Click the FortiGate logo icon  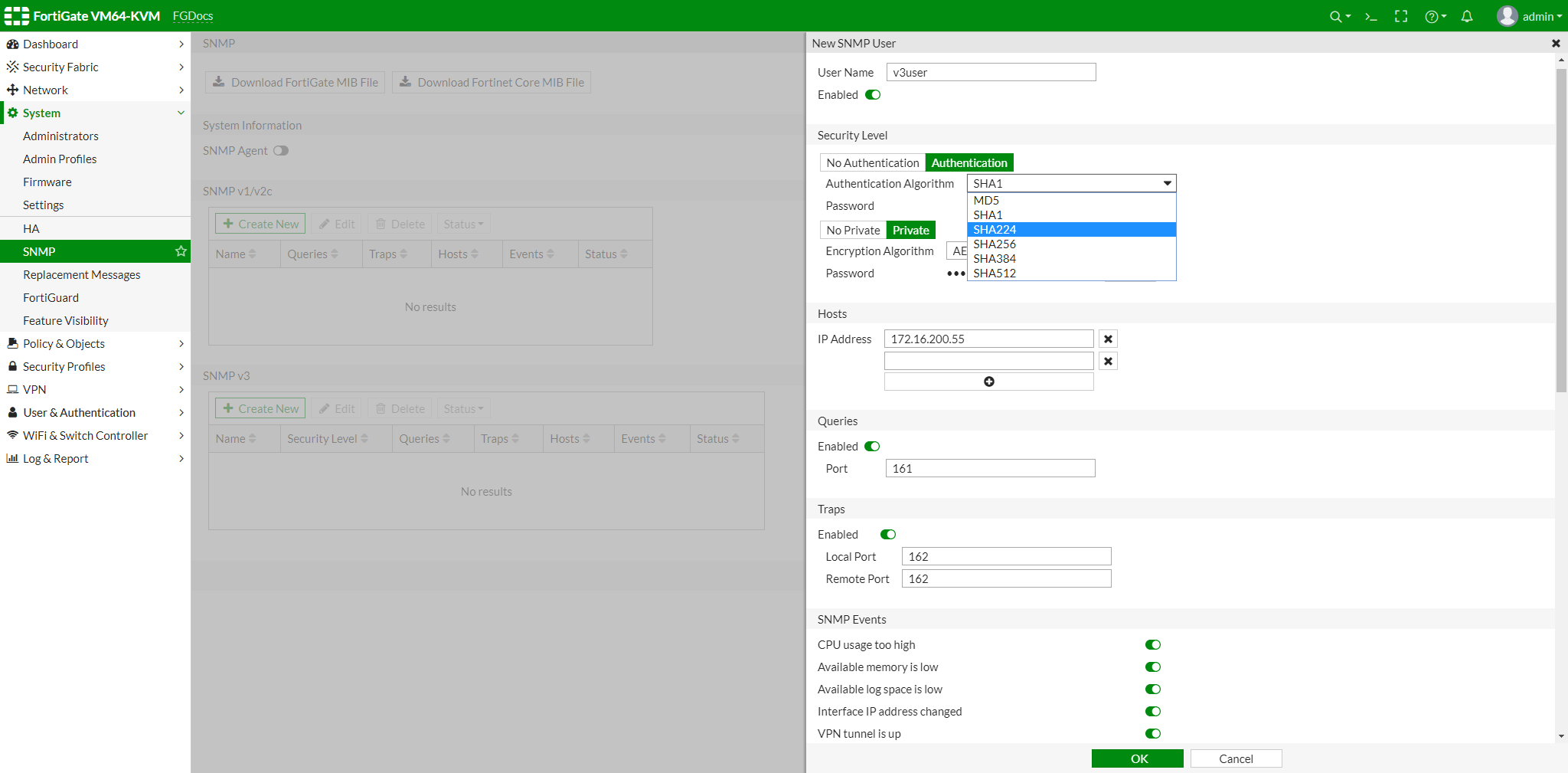(17, 16)
